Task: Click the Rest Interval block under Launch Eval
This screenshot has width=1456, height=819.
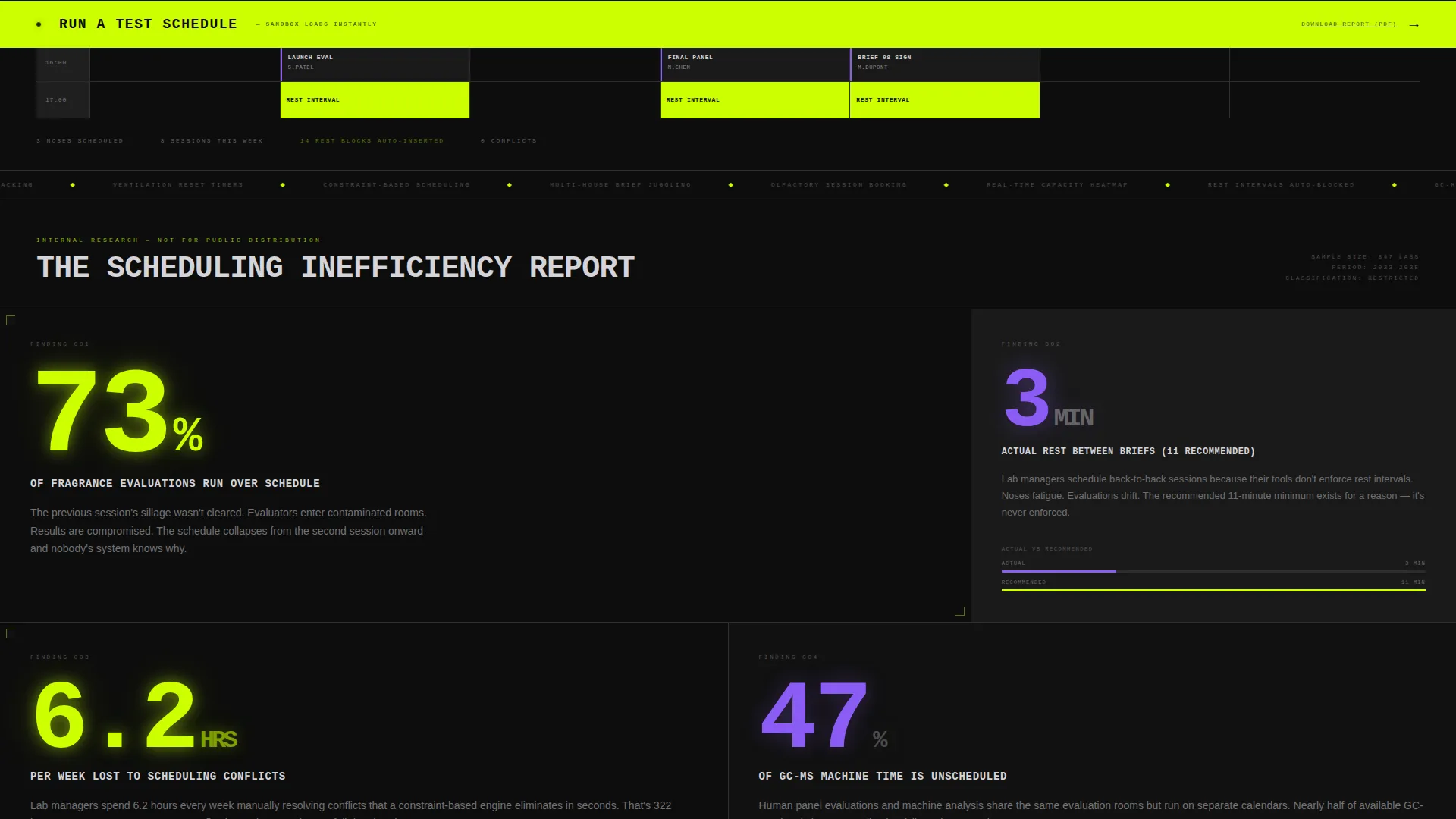Action: tap(375, 100)
